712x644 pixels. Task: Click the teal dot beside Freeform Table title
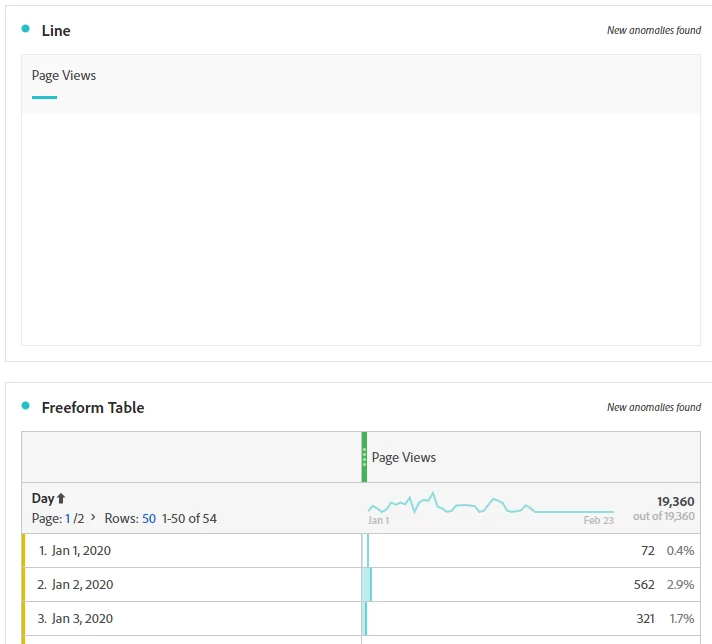point(25,406)
